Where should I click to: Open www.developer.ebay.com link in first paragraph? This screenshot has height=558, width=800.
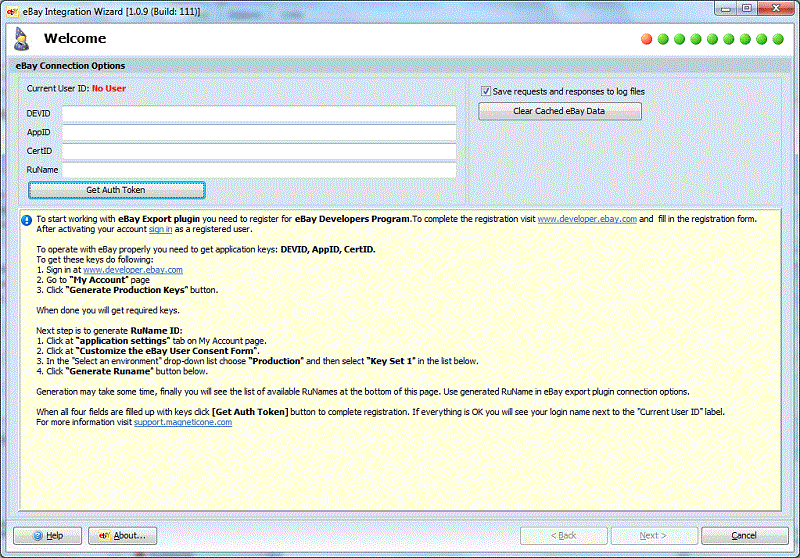click(x=587, y=219)
